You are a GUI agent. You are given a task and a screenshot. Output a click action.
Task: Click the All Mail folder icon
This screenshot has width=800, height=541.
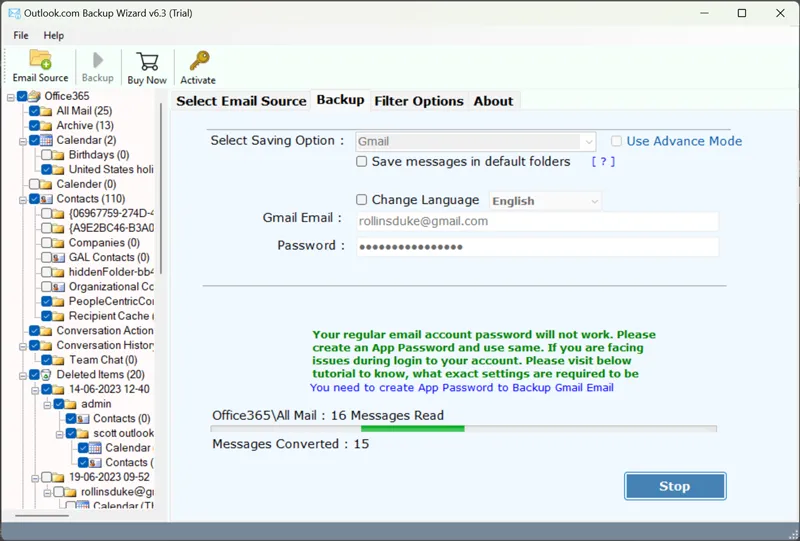pyautogui.click(x=46, y=111)
